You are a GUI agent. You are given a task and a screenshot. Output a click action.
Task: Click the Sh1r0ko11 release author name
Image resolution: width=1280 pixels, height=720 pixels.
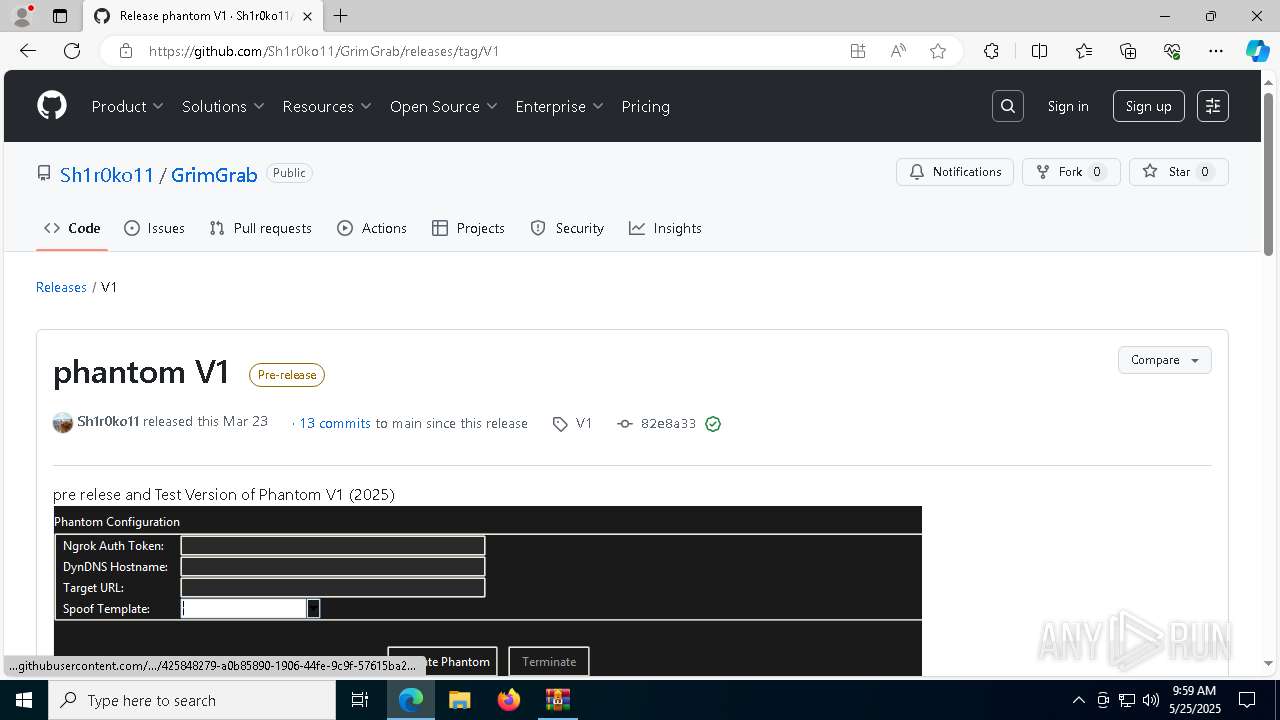tap(108, 422)
